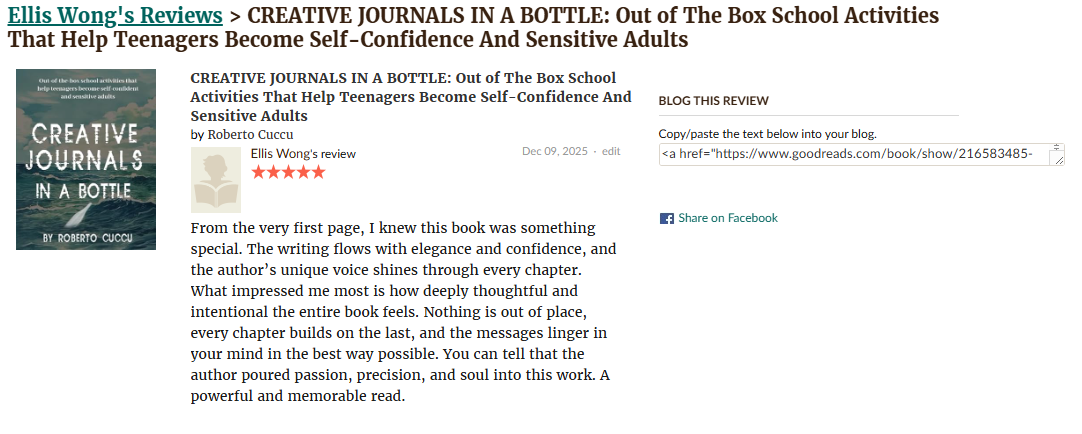Image resolution: width=1082 pixels, height=434 pixels.
Task: Open the Creative Journals book cover image
Action: (86, 159)
